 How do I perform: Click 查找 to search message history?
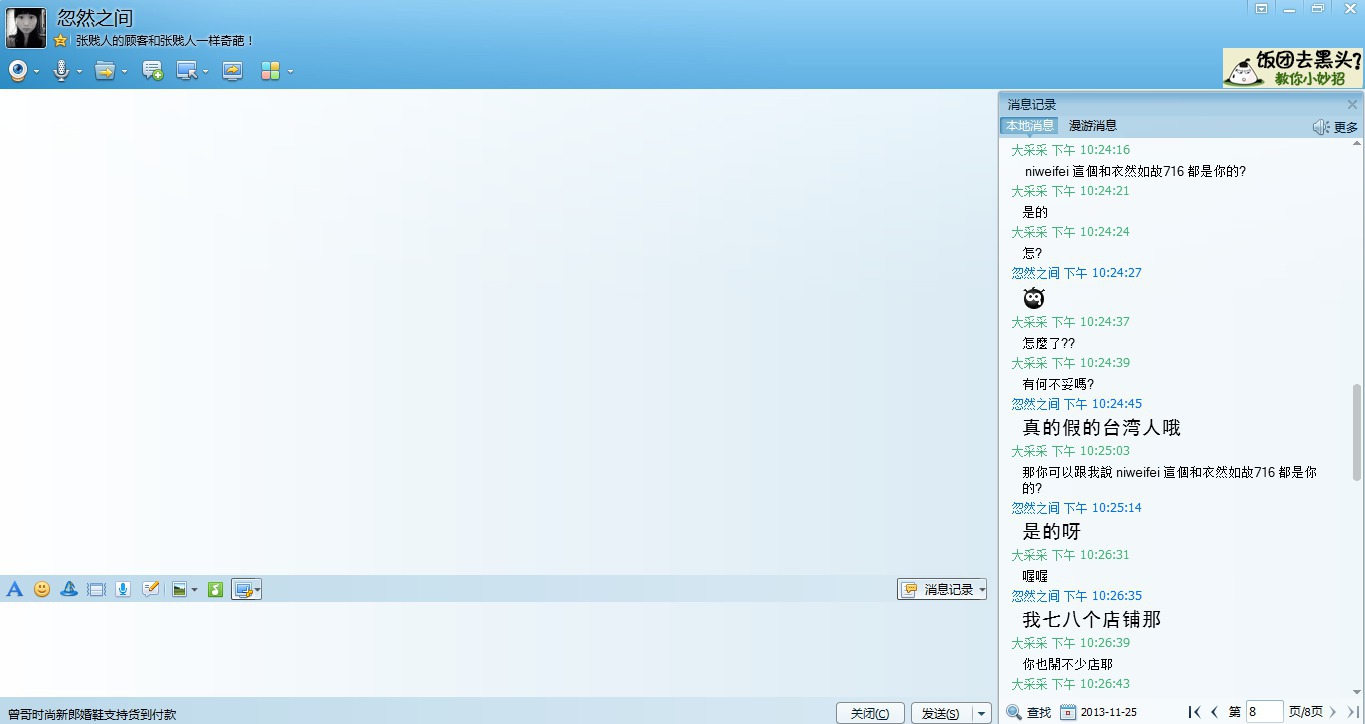pyautogui.click(x=1029, y=712)
